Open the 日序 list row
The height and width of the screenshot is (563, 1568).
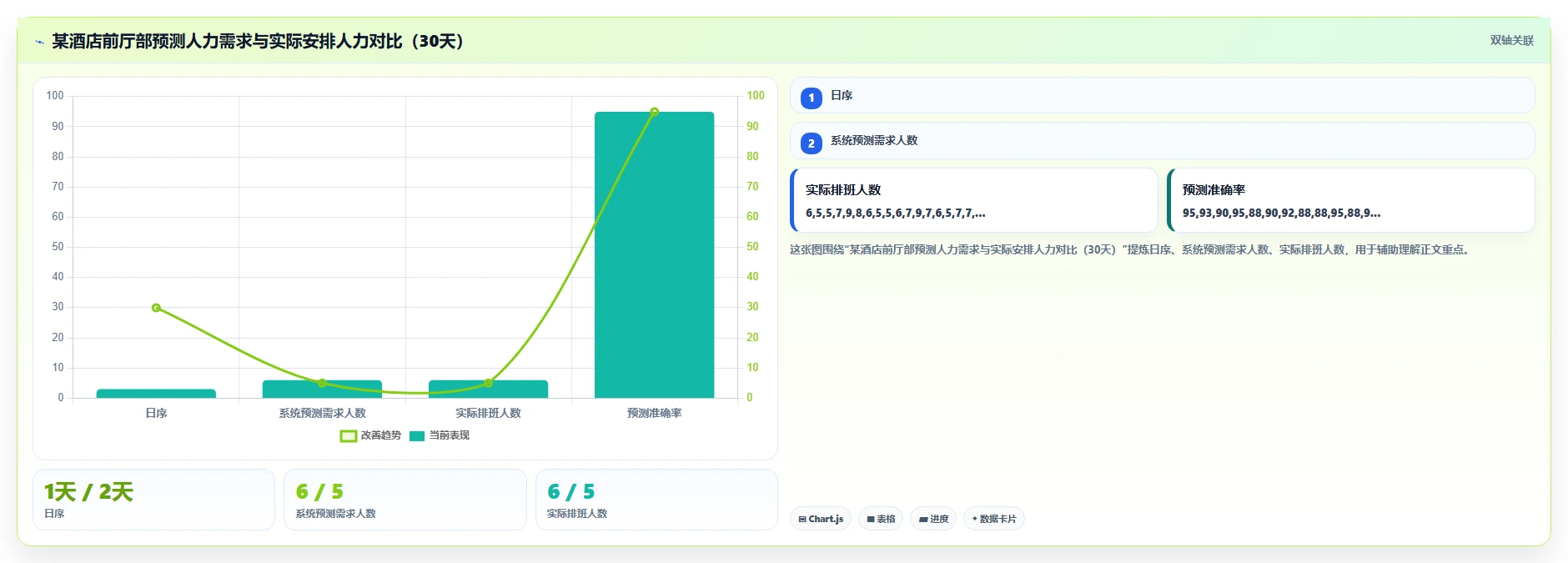(1162, 95)
